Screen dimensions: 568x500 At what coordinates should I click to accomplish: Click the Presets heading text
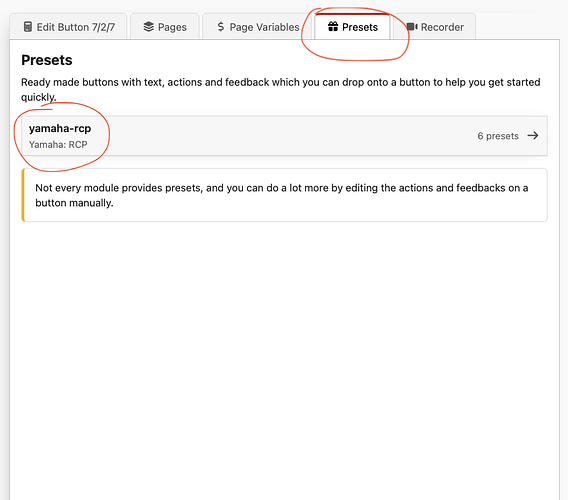point(47,60)
